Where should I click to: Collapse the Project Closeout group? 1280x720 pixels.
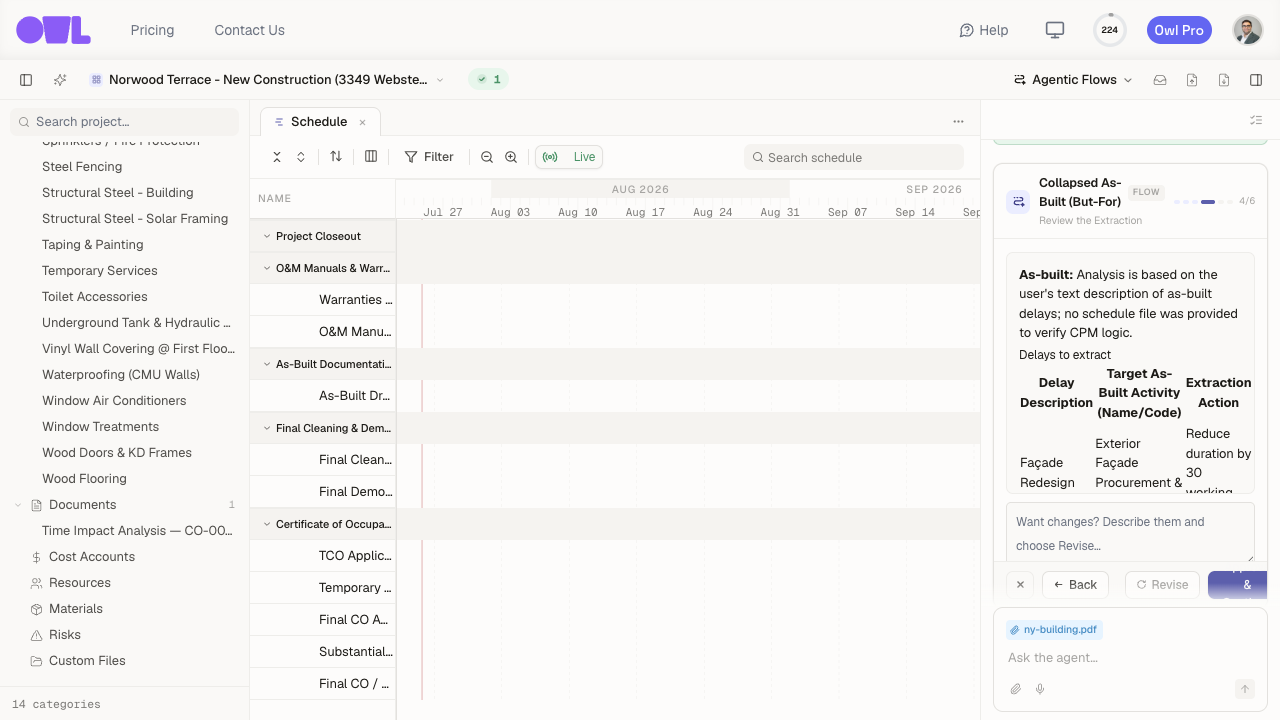[267, 236]
